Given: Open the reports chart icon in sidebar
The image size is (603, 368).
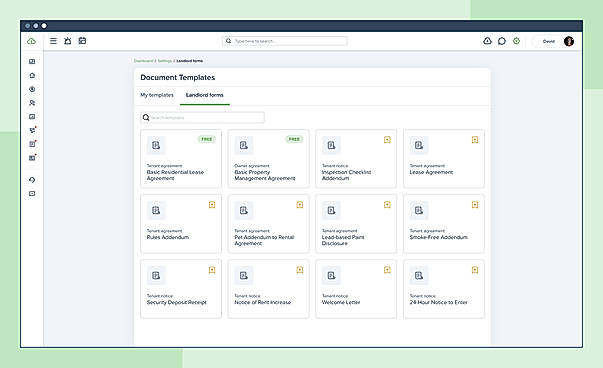Looking at the screenshot, I should [x=32, y=117].
